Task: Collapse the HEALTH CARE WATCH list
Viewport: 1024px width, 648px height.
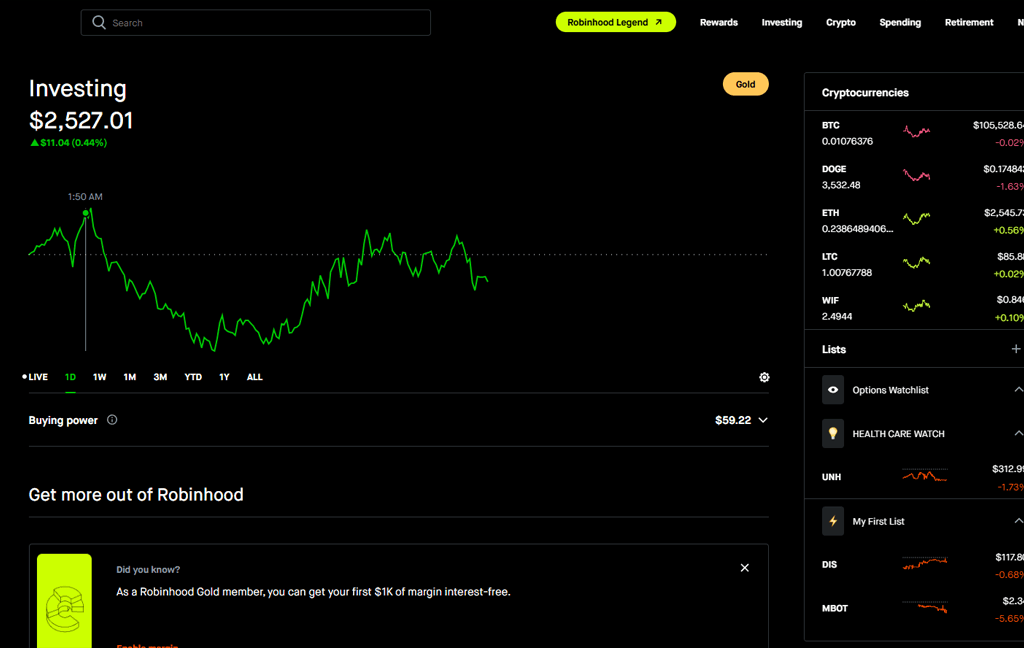Action: [x=1017, y=434]
